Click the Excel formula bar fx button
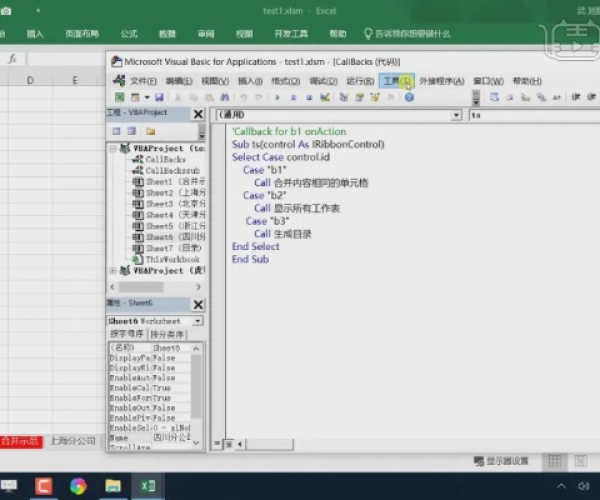The width and height of the screenshot is (600, 500). click(13, 59)
